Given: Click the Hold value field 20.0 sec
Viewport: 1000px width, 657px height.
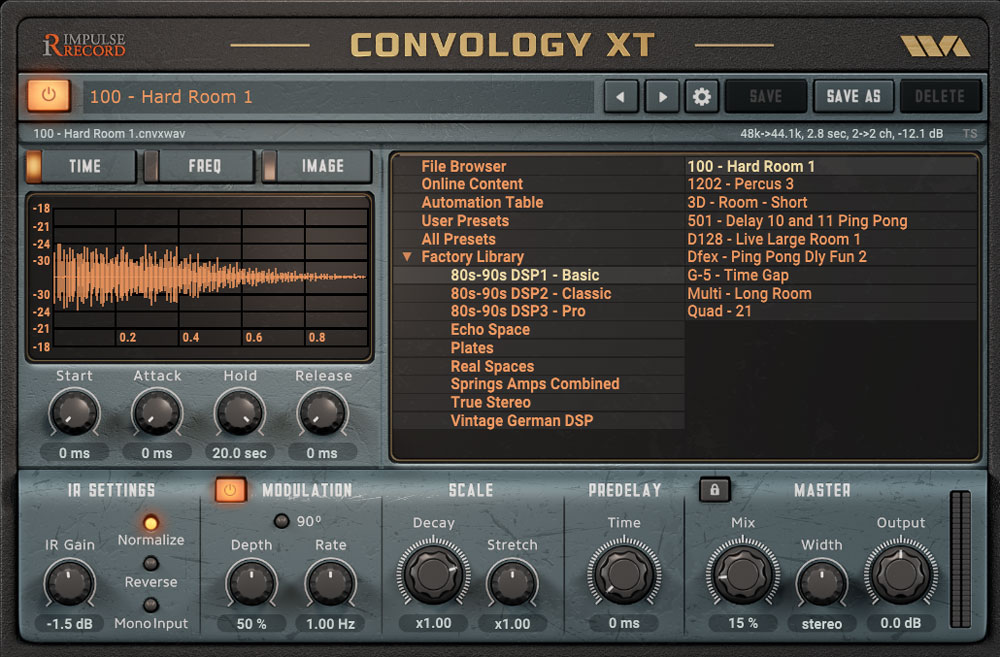Looking at the screenshot, I should click(240, 453).
